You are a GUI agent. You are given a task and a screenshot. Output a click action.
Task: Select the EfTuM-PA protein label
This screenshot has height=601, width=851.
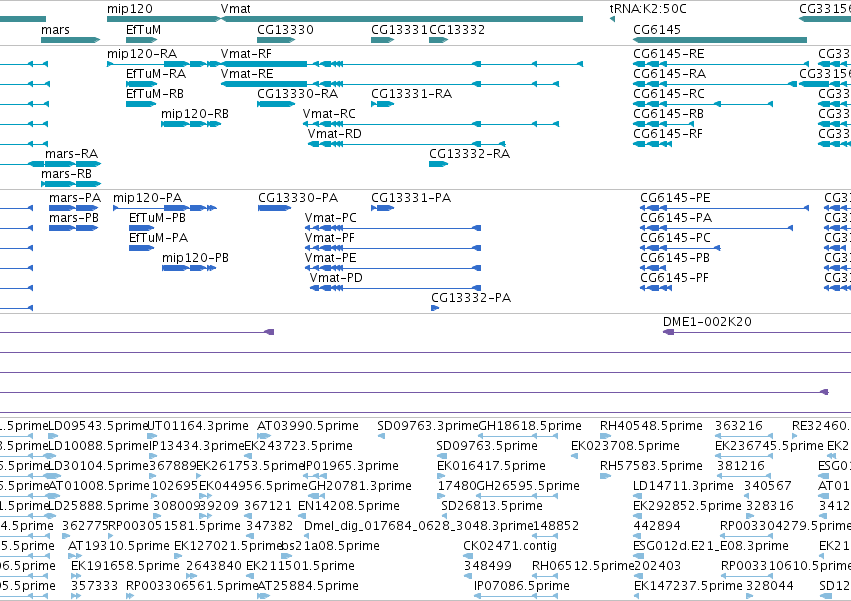click(x=158, y=238)
